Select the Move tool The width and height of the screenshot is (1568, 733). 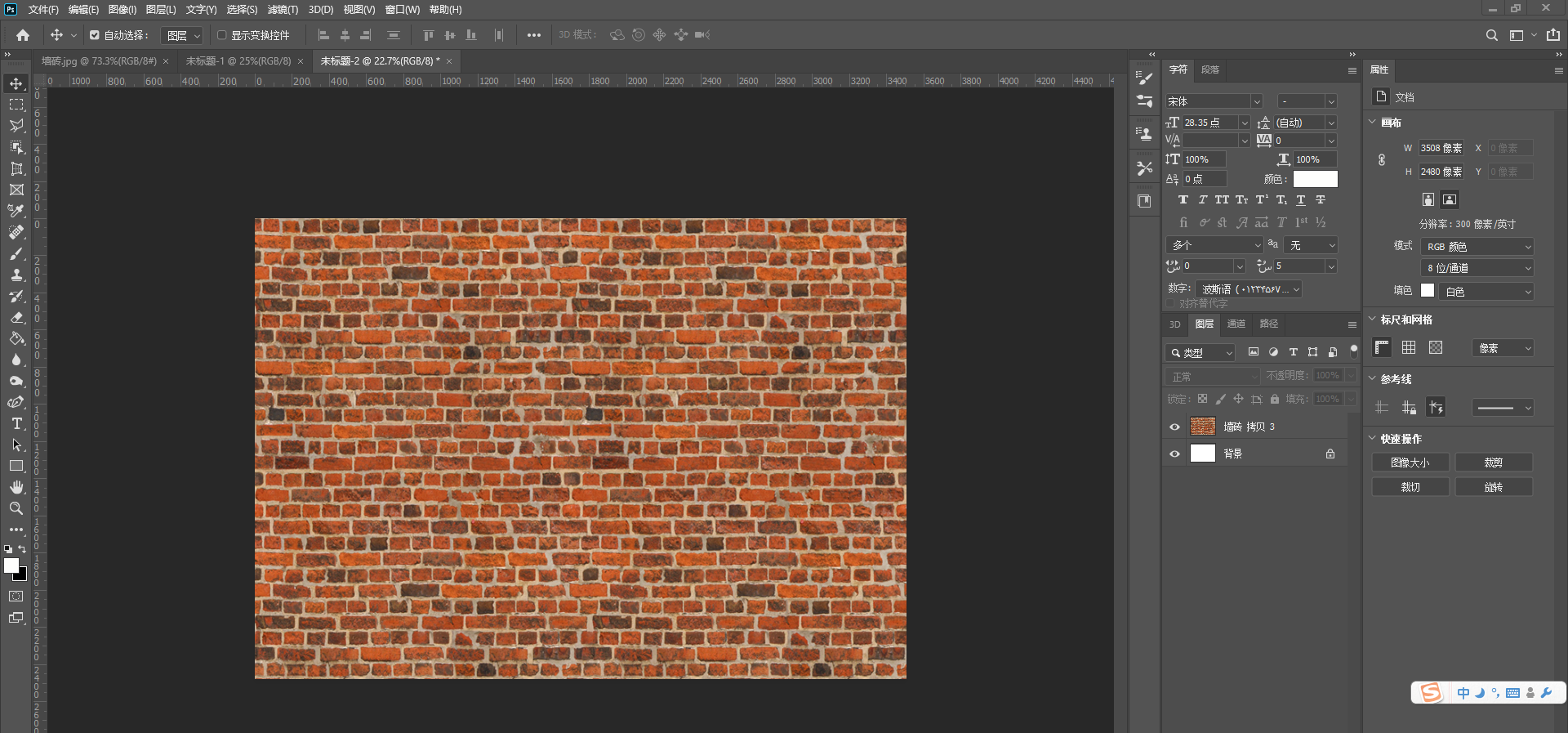point(16,83)
